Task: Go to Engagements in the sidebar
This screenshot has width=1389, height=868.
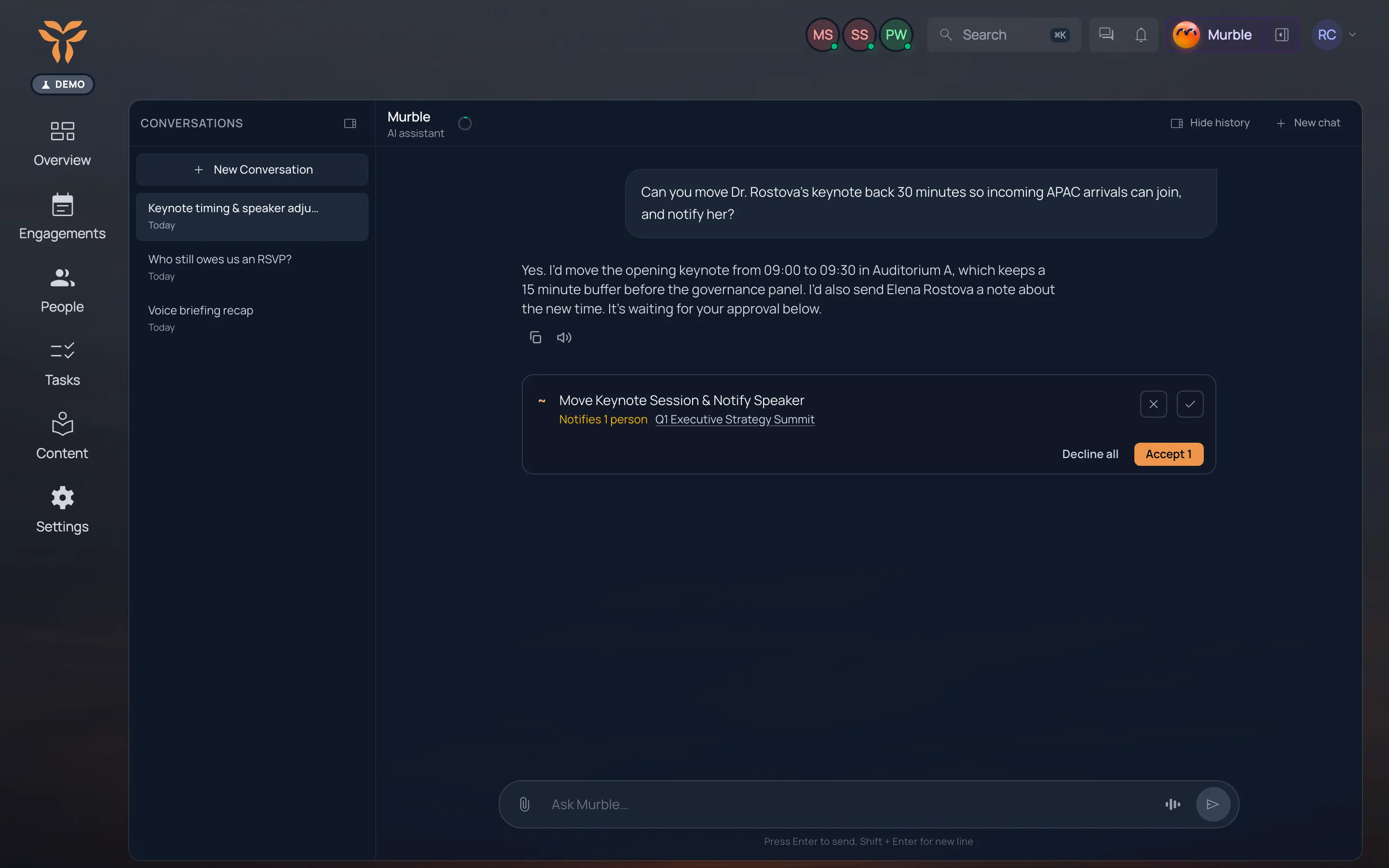Action: 62,217
